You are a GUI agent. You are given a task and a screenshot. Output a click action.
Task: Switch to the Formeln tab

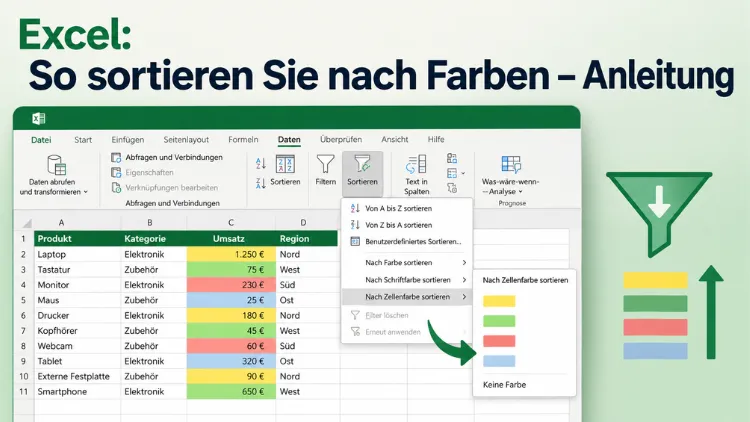(x=243, y=140)
